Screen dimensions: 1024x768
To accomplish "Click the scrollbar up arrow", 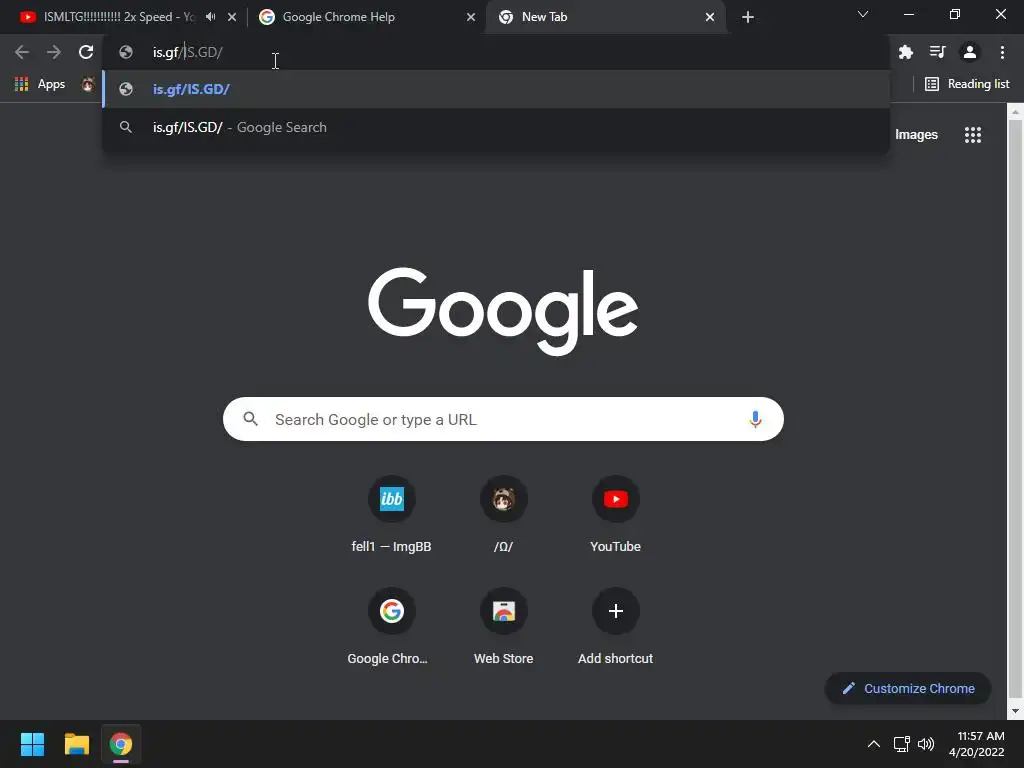I will pyautogui.click(x=1015, y=112).
